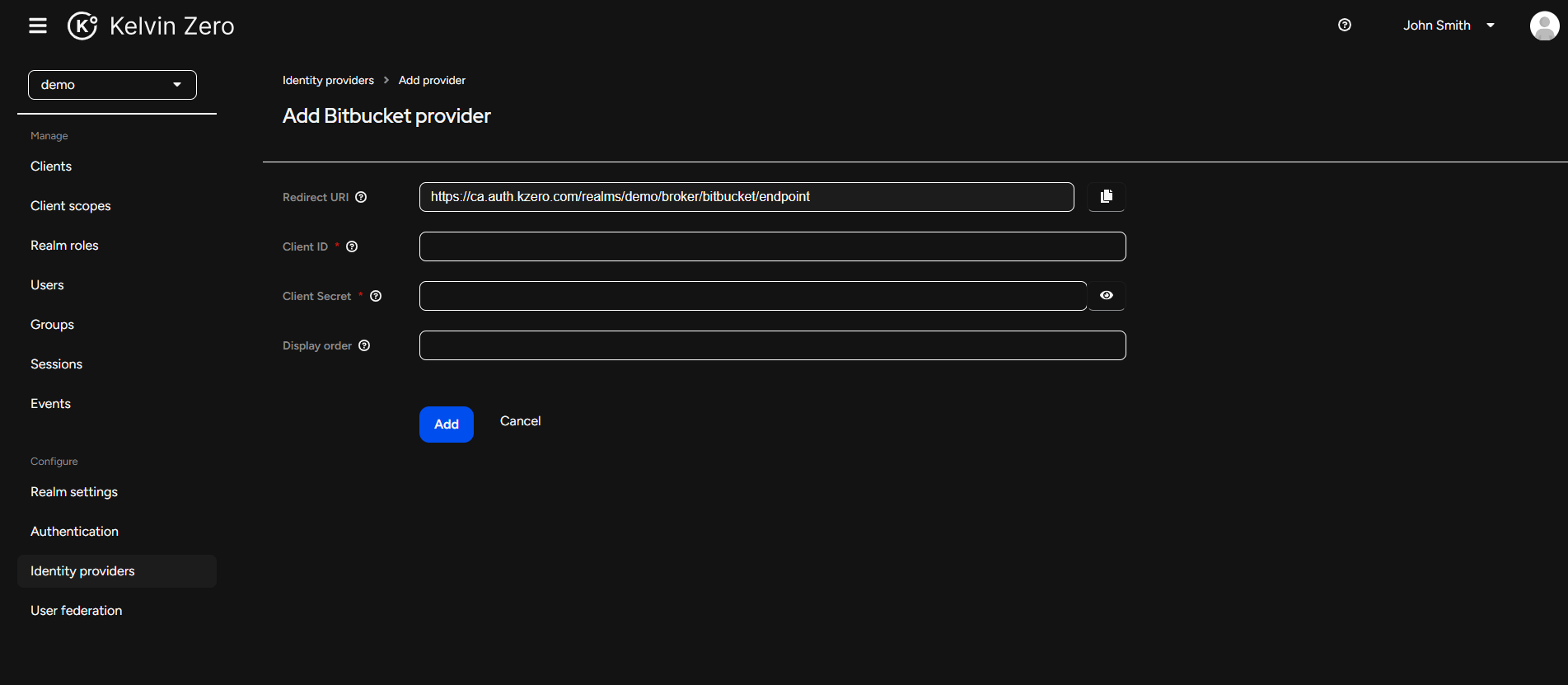Open Realm roles page
This screenshot has height=685, width=1568.
click(64, 246)
